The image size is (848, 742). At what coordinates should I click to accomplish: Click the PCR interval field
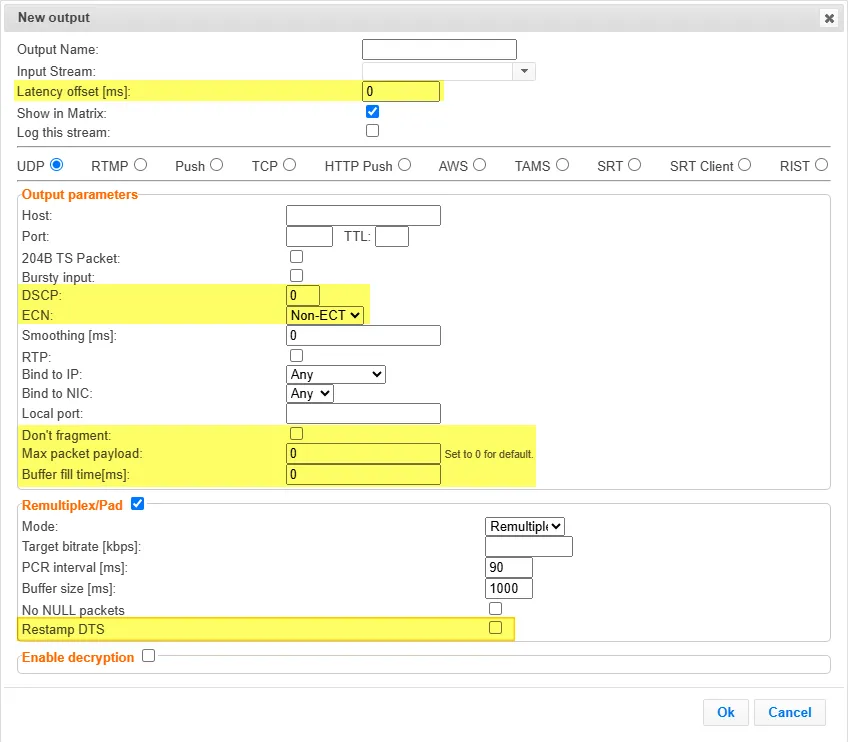509,567
